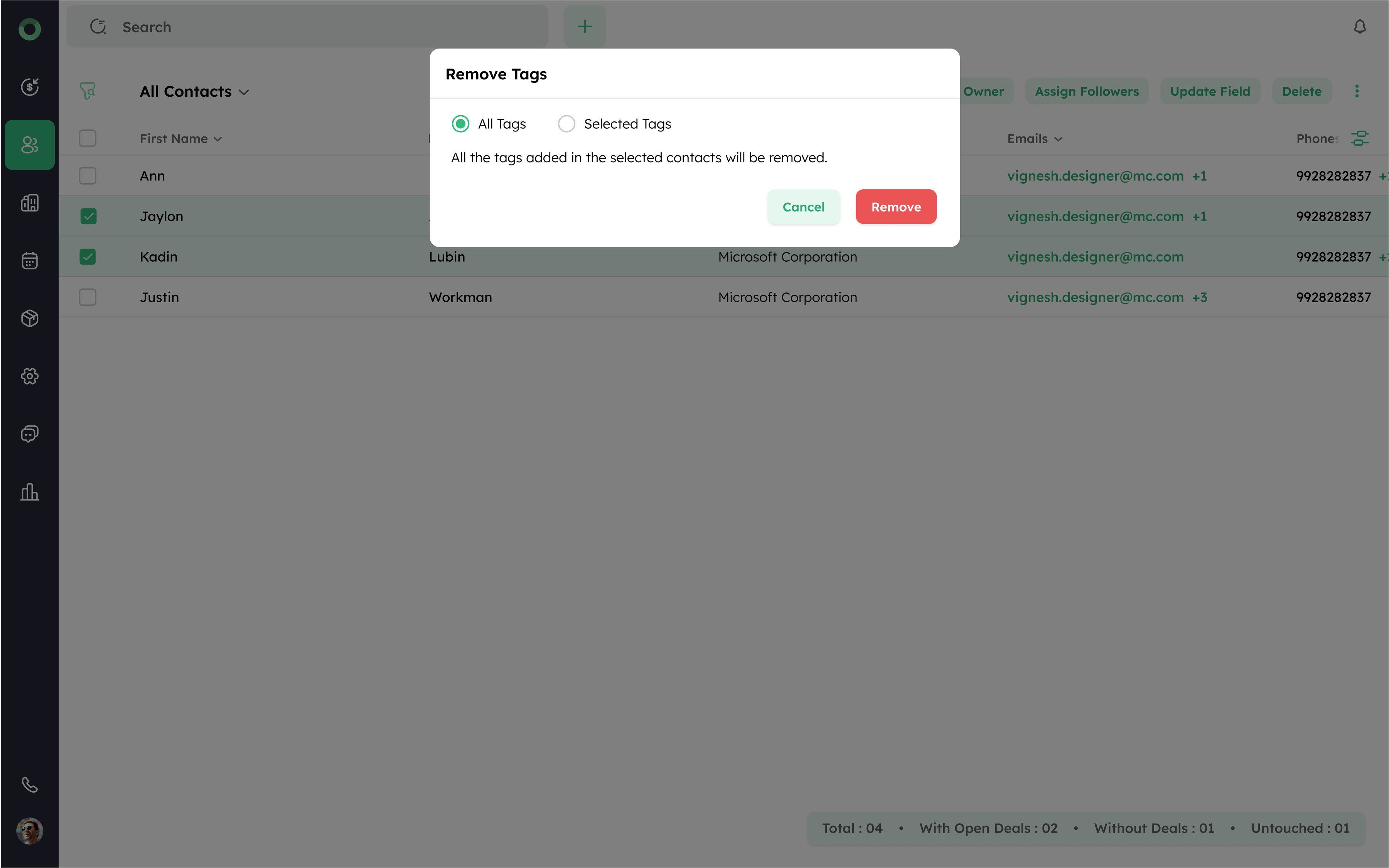
Task: Click Cancel in Remove Tags dialog
Action: click(x=803, y=207)
